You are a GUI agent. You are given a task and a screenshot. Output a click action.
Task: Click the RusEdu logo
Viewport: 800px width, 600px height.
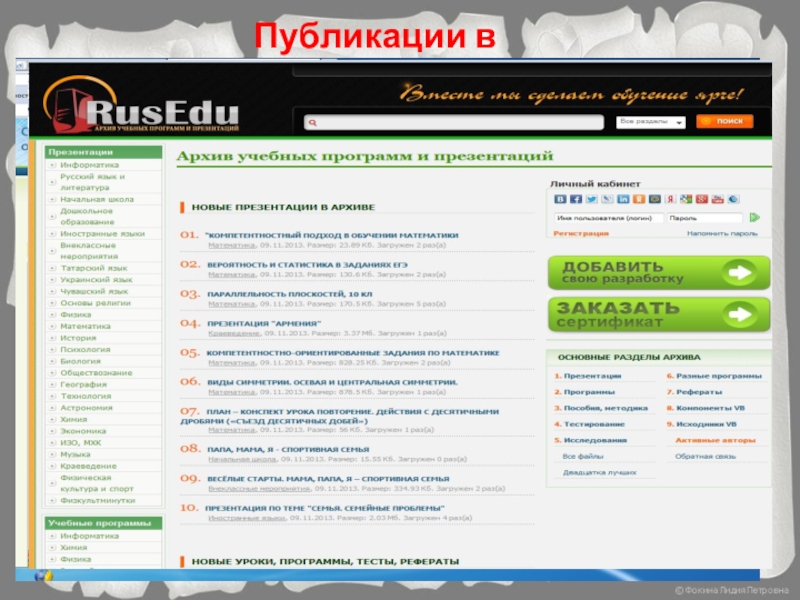point(141,105)
